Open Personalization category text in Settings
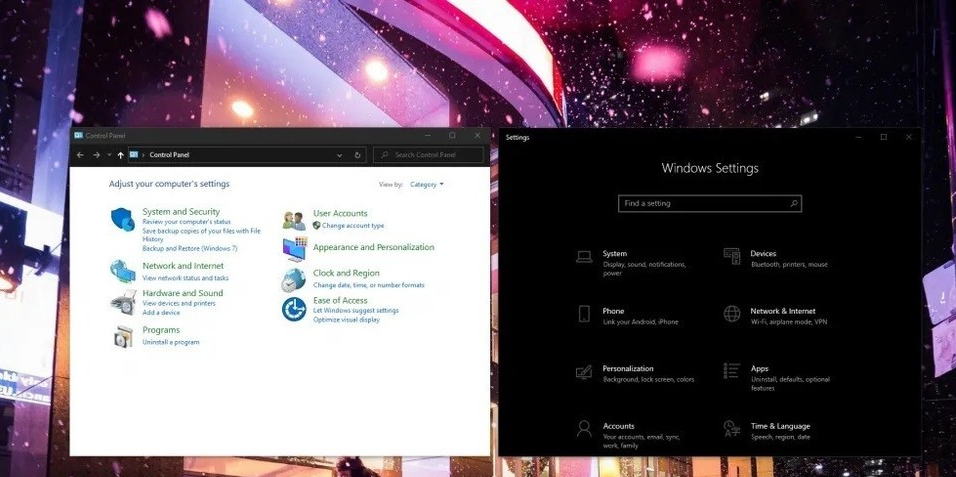Screen dimensions: 956x477 click(x=628, y=369)
